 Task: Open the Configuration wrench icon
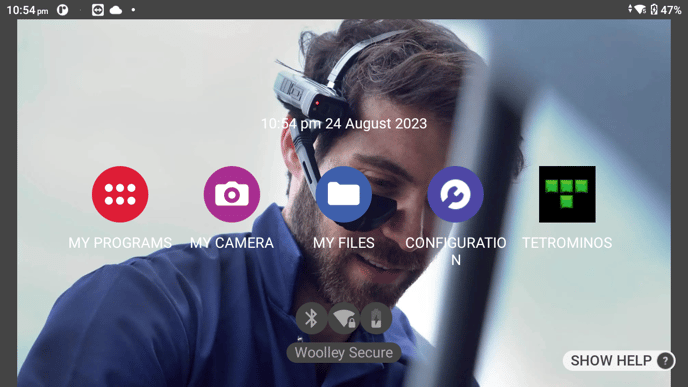pos(455,194)
